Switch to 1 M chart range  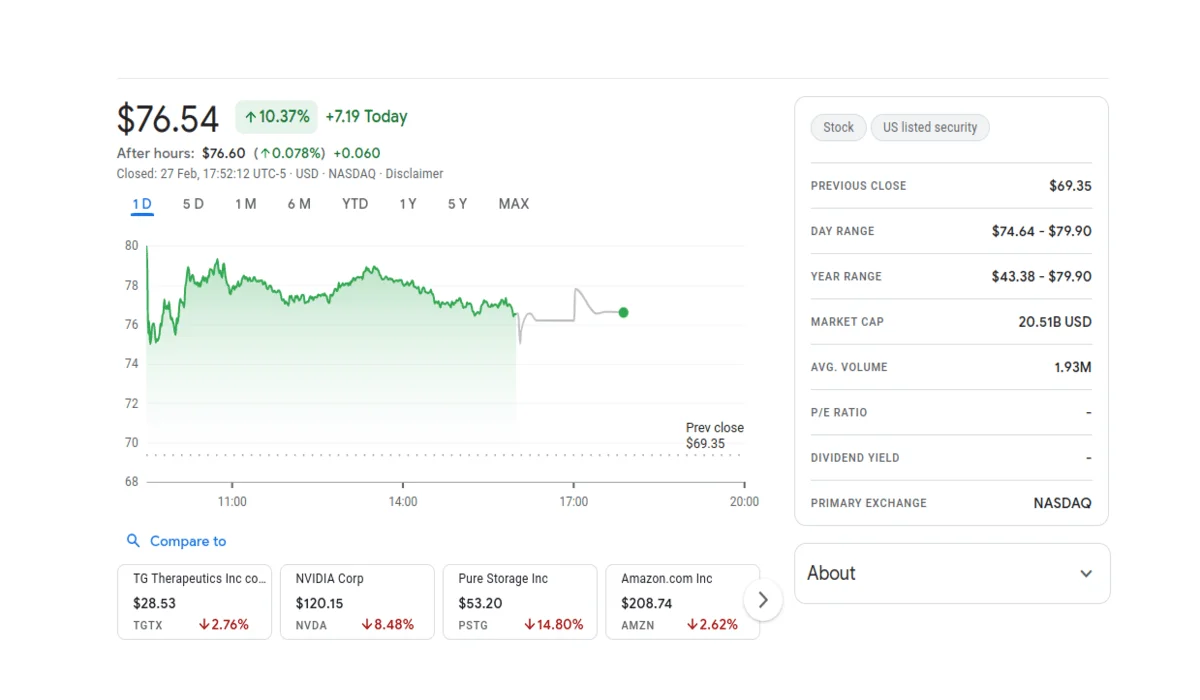pyautogui.click(x=246, y=204)
